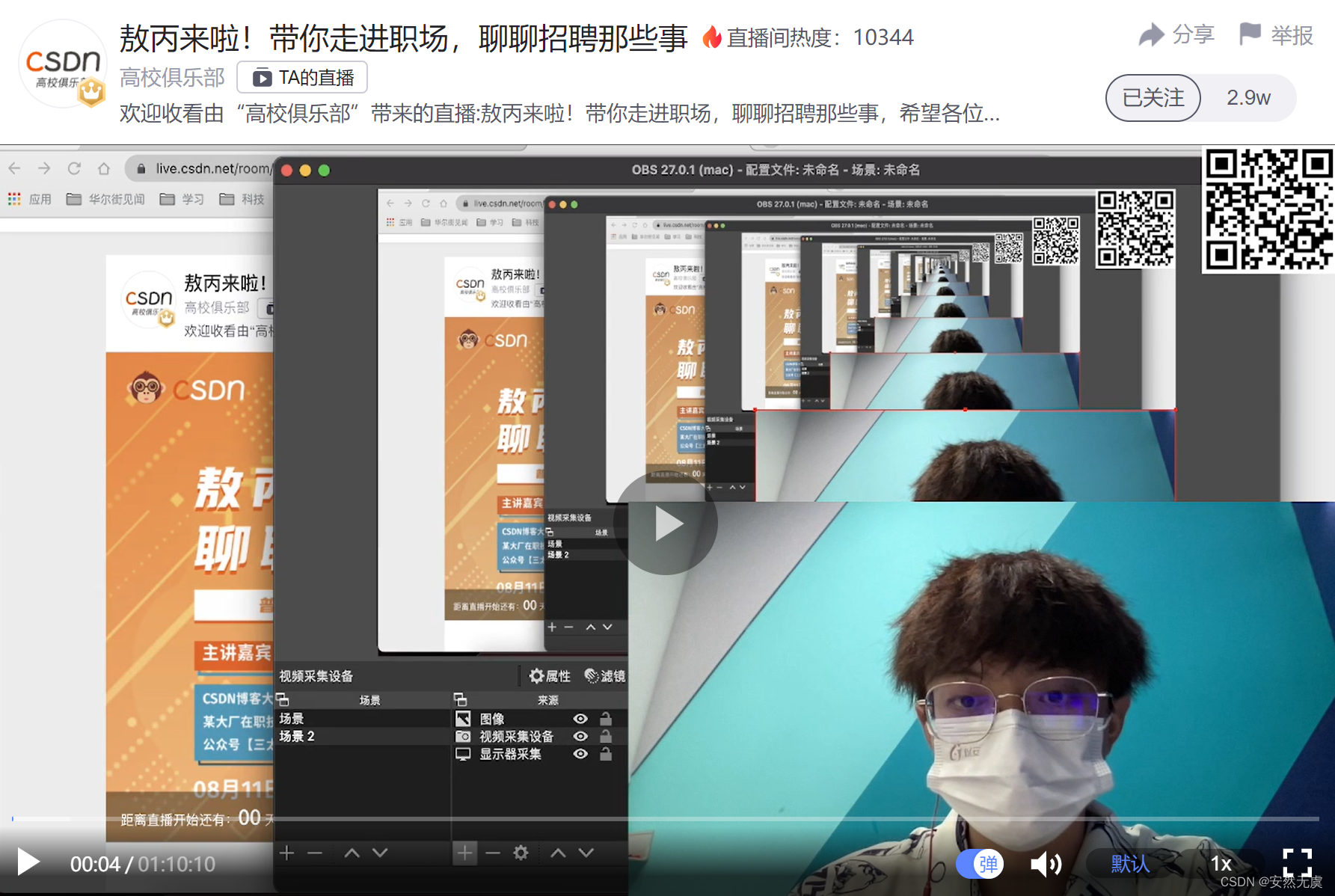Click the 00:04 / 01:10:10 time display
The height and width of the screenshot is (896, 1335).
[x=143, y=864]
